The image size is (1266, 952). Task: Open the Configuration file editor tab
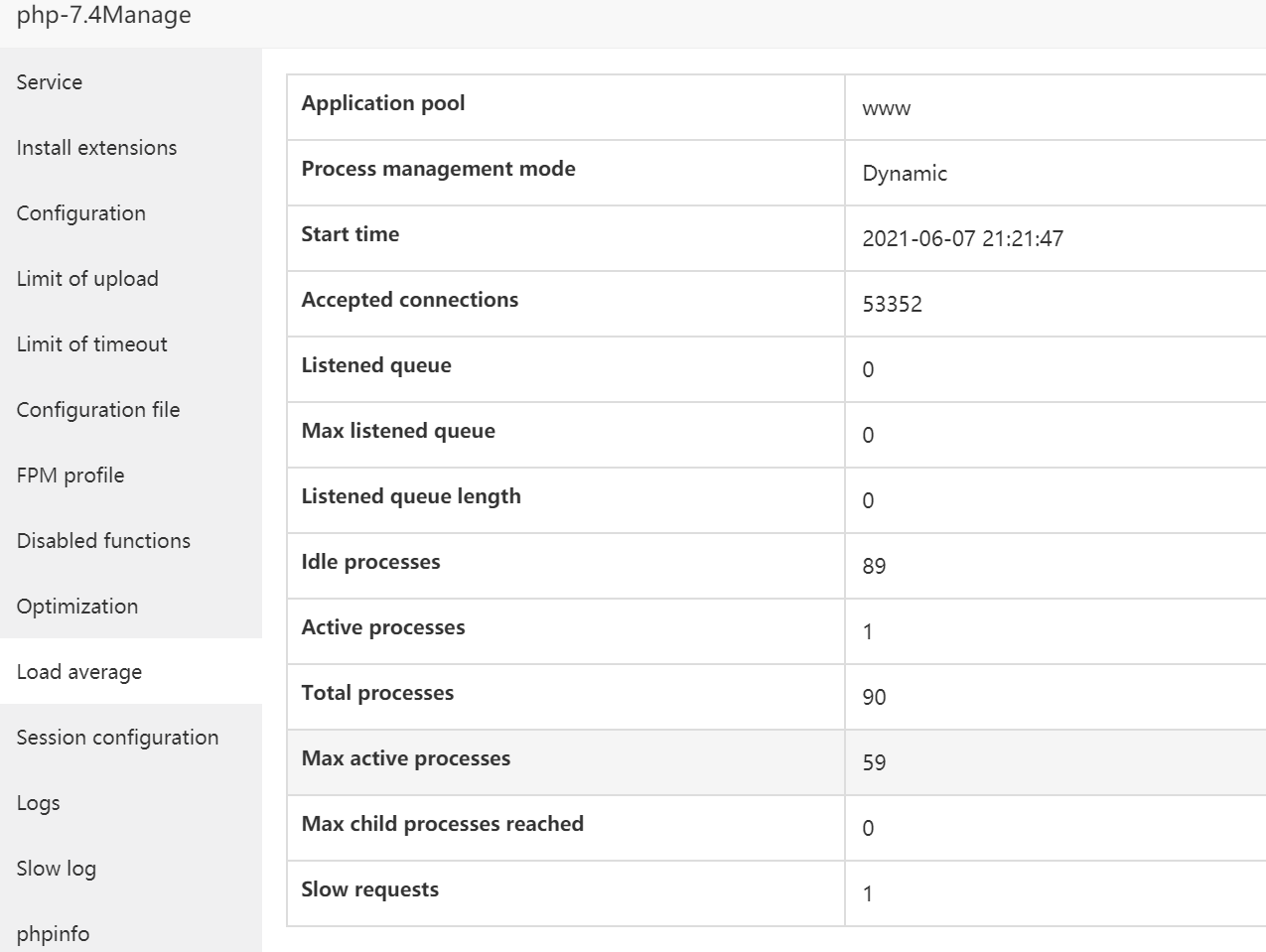coord(98,410)
